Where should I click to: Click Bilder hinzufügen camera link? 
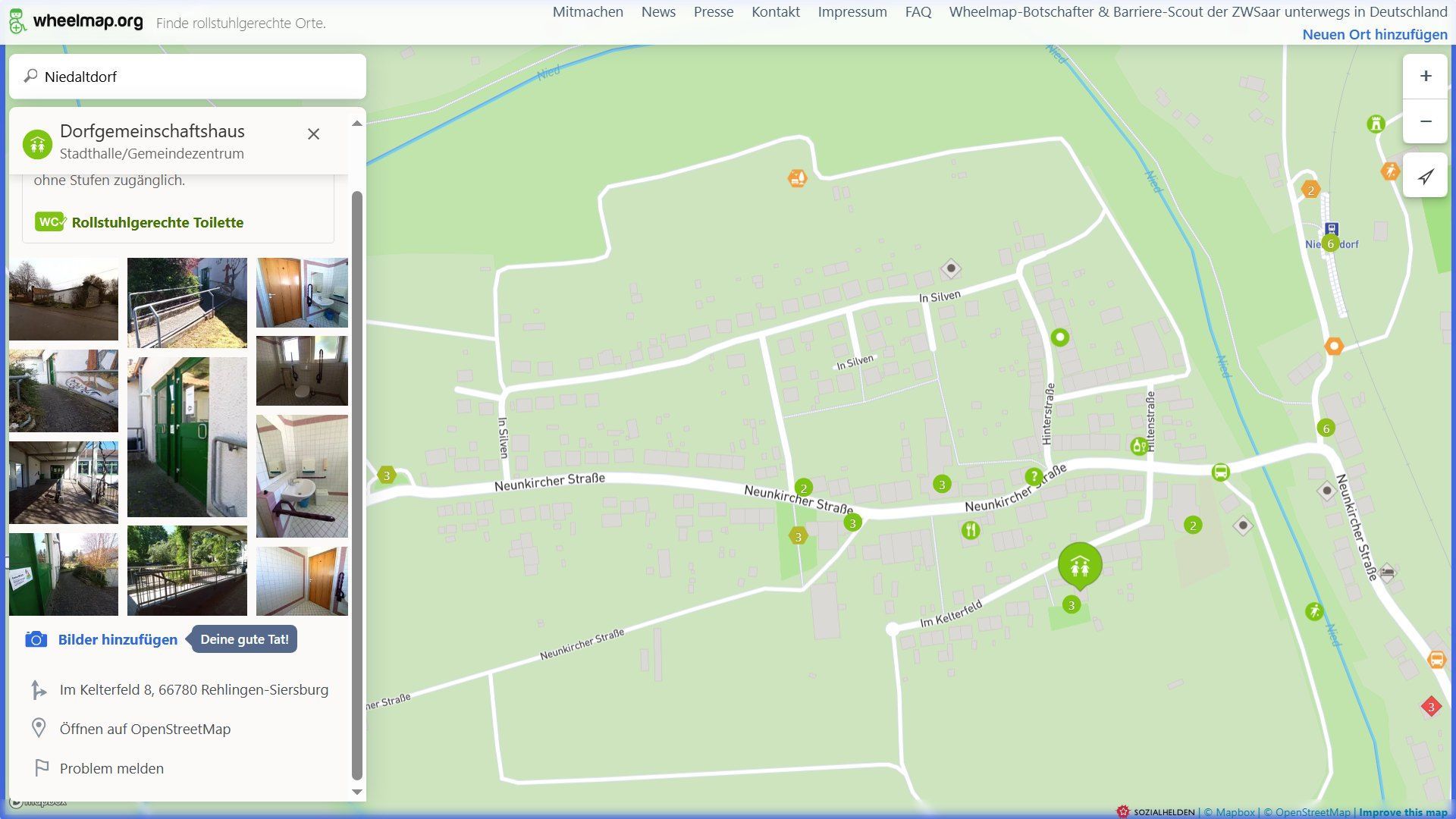coord(118,639)
